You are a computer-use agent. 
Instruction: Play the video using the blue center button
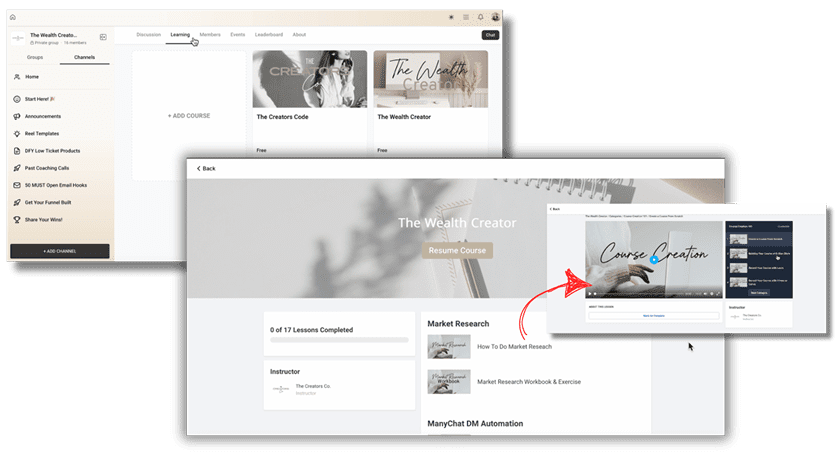click(x=654, y=260)
